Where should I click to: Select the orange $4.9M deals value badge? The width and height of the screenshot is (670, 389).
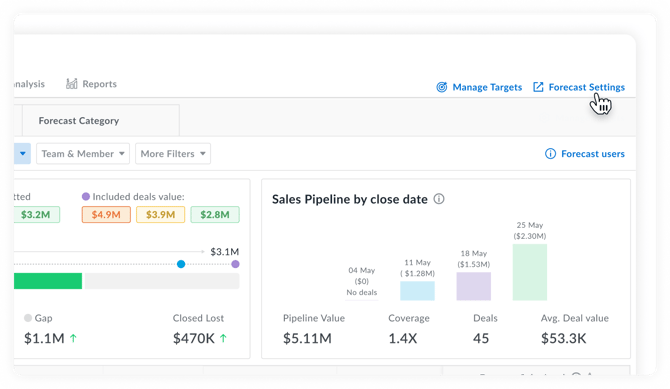point(106,215)
